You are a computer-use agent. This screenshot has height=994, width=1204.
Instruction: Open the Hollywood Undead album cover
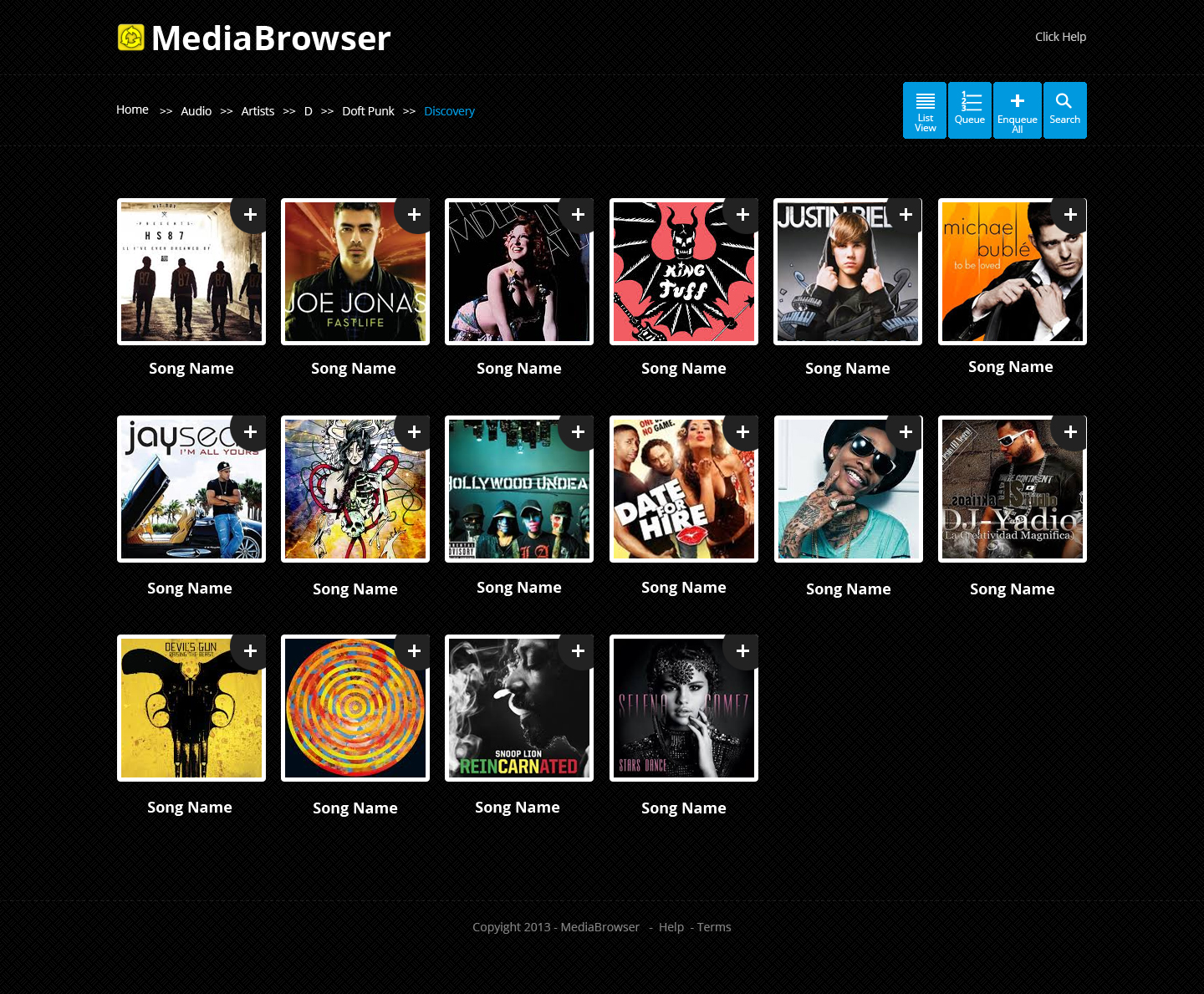[519, 489]
